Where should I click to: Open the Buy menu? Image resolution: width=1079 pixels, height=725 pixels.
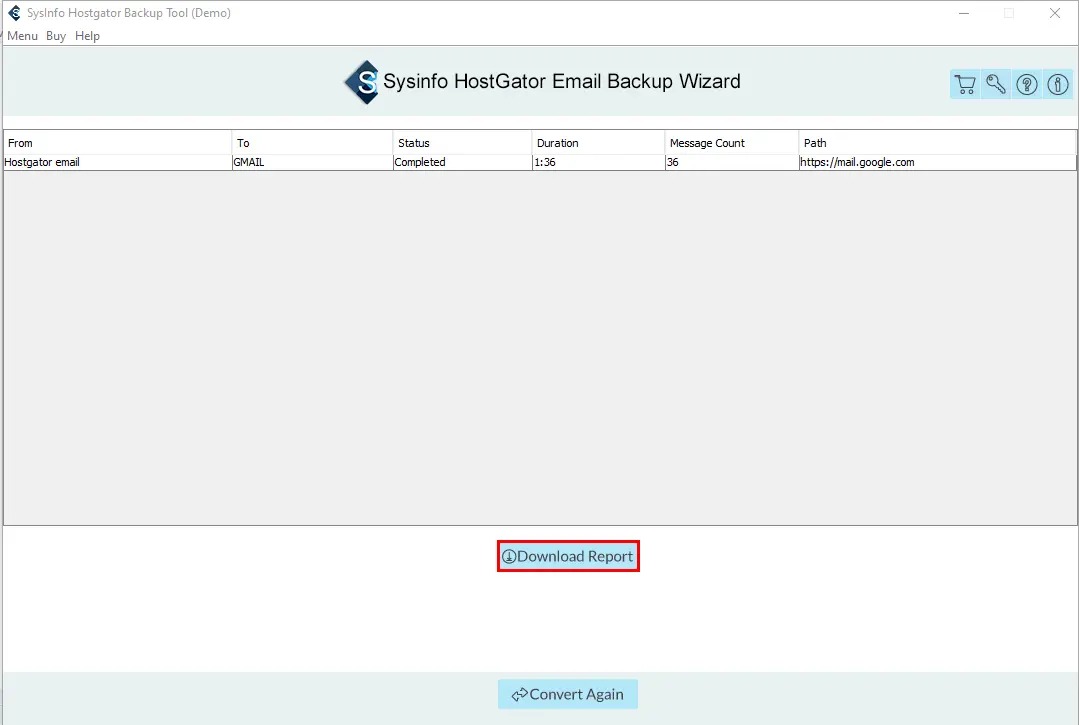pos(56,36)
